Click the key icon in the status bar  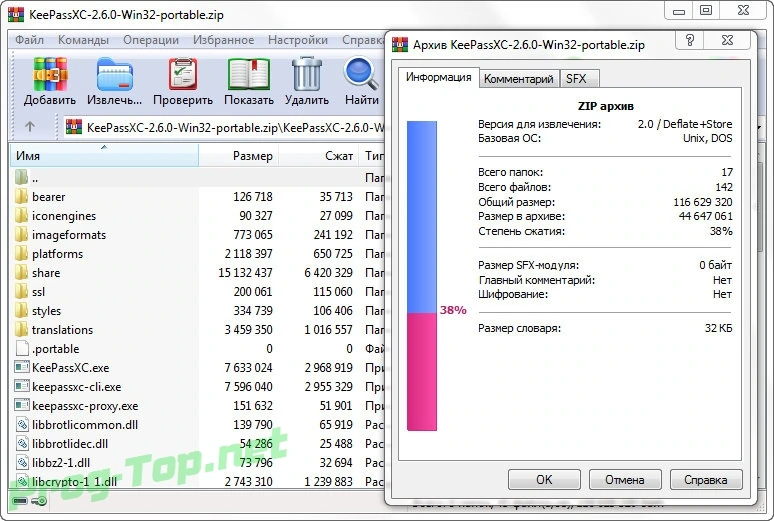[x=39, y=501]
